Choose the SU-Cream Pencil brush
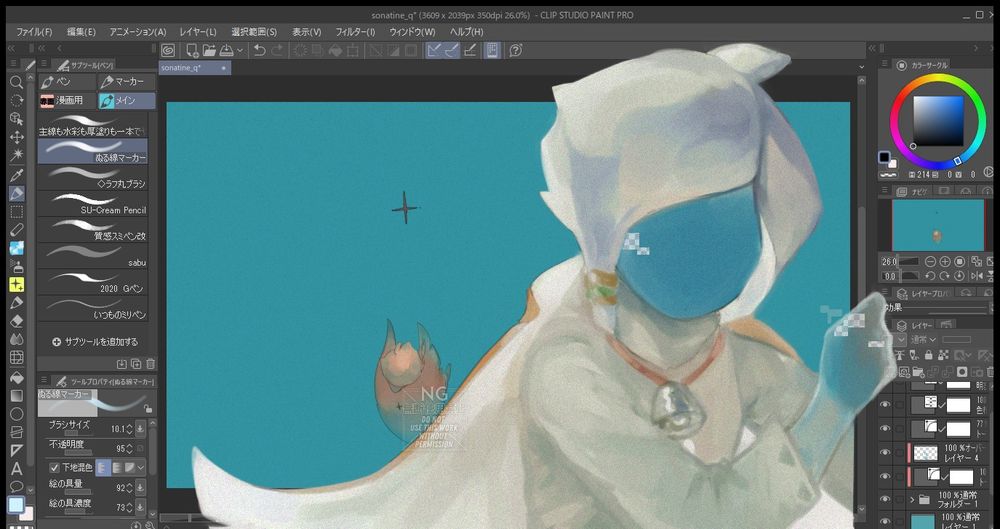Image resolution: width=1000 pixels, height=529 pixels. tap(93, 204)
